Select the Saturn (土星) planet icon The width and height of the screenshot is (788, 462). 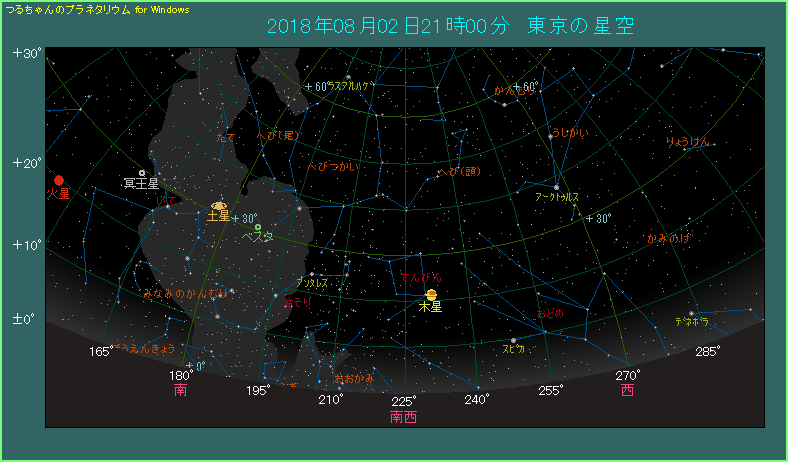click(x=219, y=205)
